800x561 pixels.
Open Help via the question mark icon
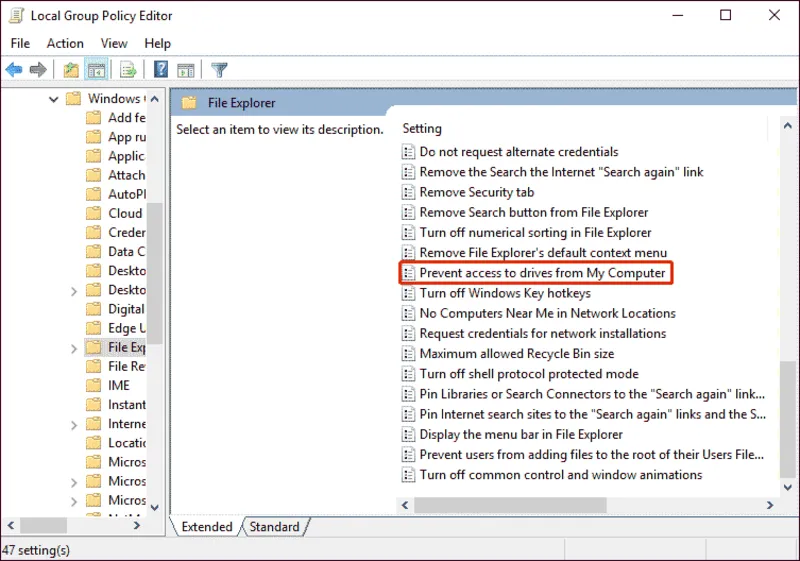(160, 70)
